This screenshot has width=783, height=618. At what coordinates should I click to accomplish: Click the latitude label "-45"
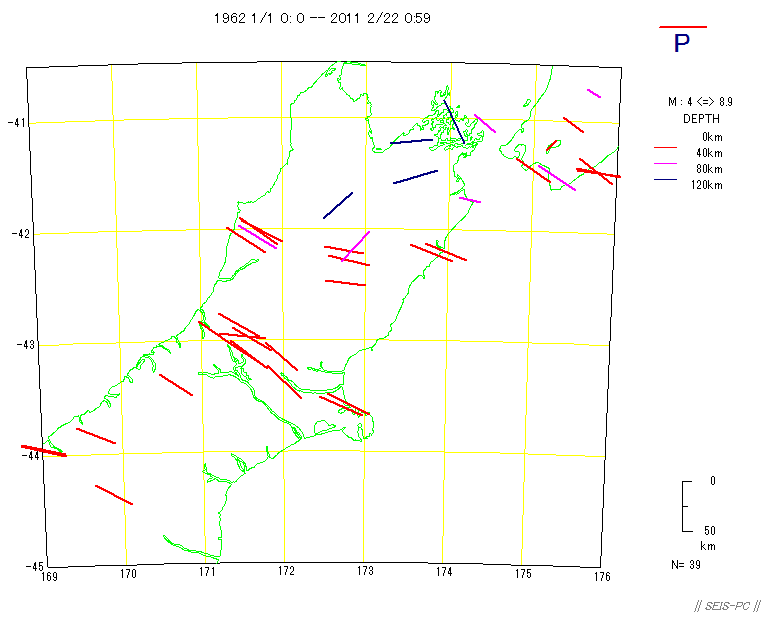(x=35, y=566)
